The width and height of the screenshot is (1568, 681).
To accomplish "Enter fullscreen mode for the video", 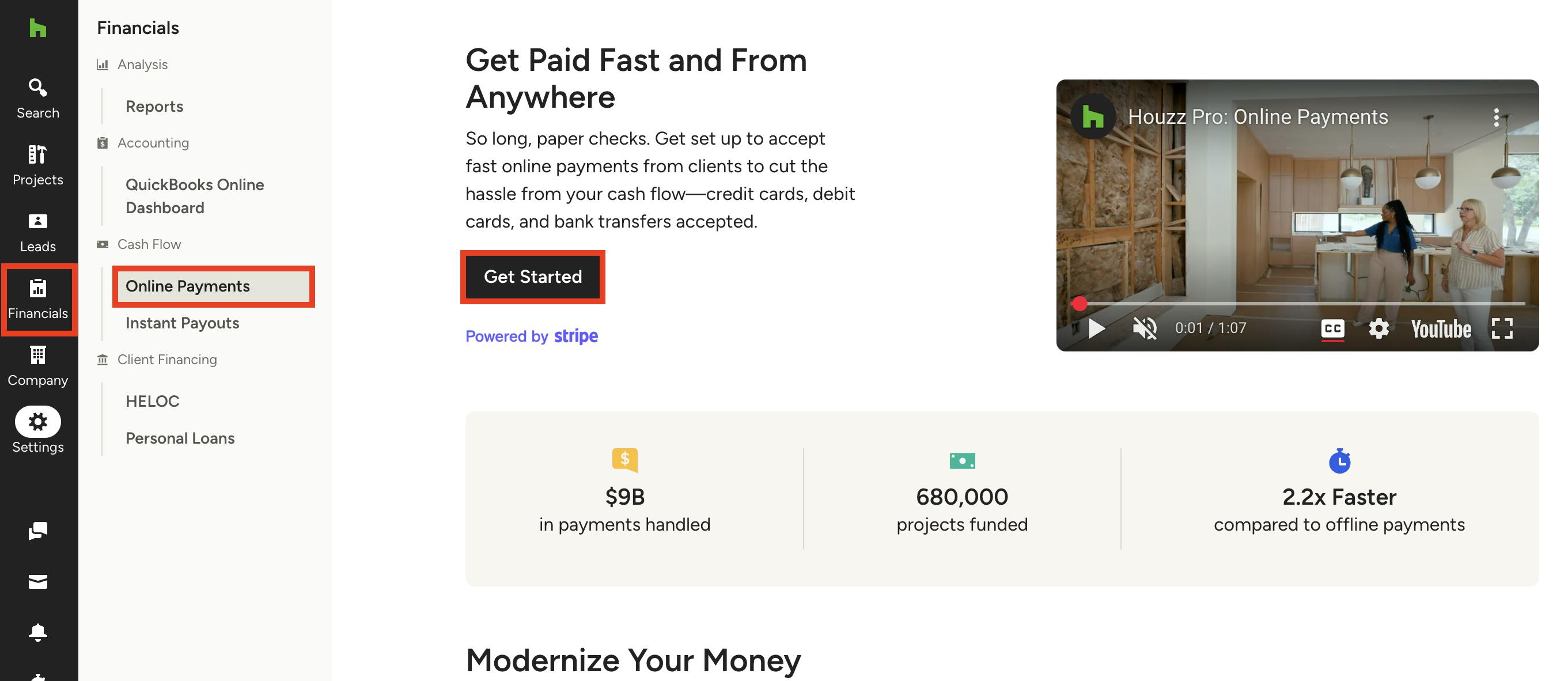I will point(1502,328).
